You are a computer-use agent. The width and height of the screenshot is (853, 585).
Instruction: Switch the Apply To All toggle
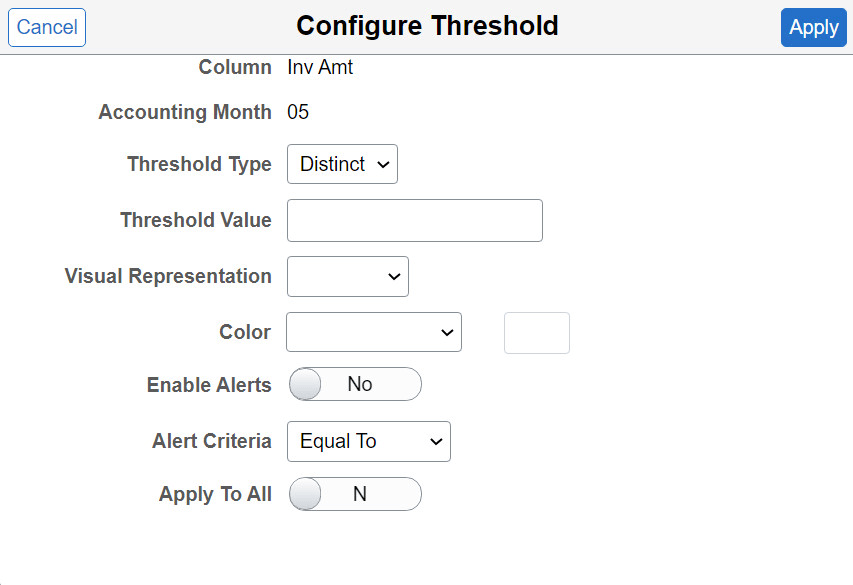pyautogui.click(x=354, y=494)
